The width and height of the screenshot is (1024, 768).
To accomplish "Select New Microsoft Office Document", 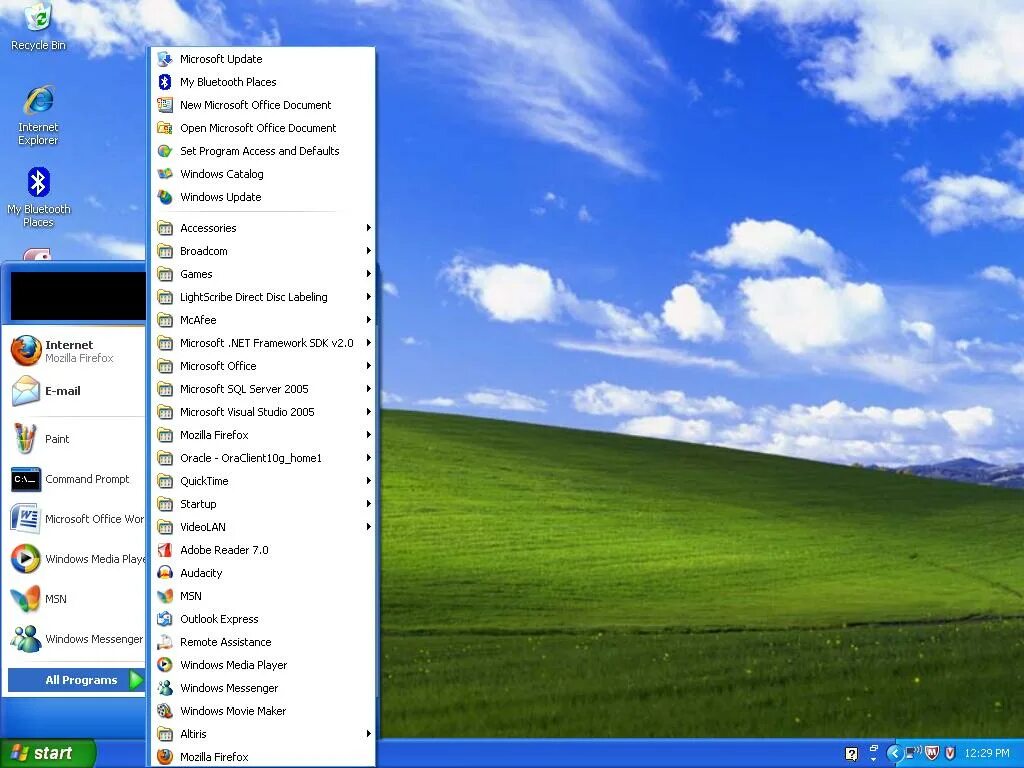I will pos(263,104).
